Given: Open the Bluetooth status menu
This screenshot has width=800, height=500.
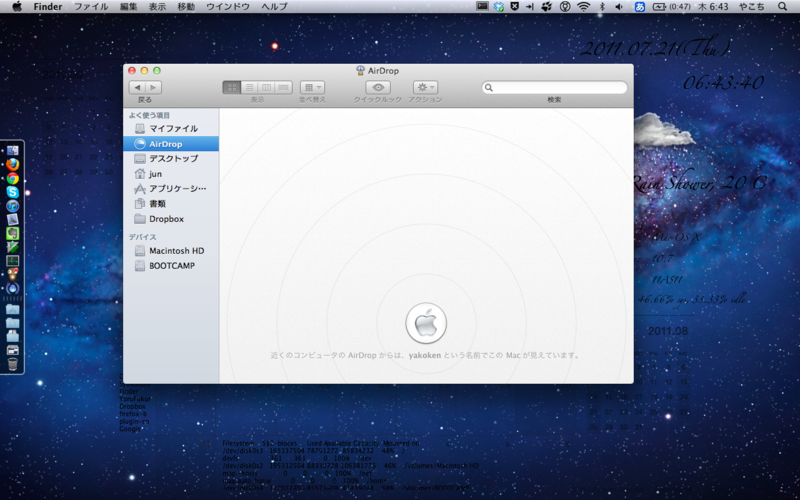Looking at the screenshot, I should click(x=602, y=7).
